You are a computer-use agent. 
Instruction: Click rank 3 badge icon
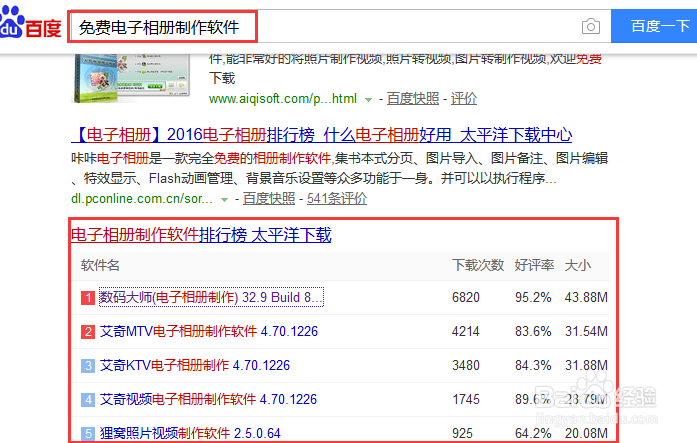coord(88,366)
